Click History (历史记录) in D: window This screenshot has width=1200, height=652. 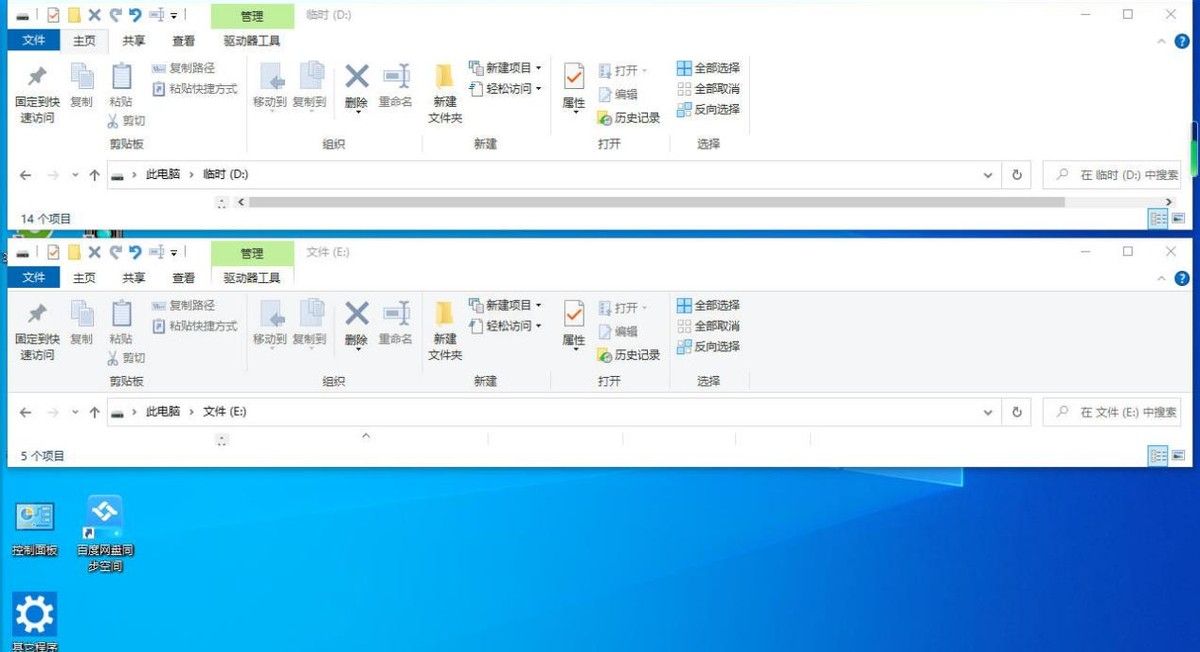(x=630, y=118)
